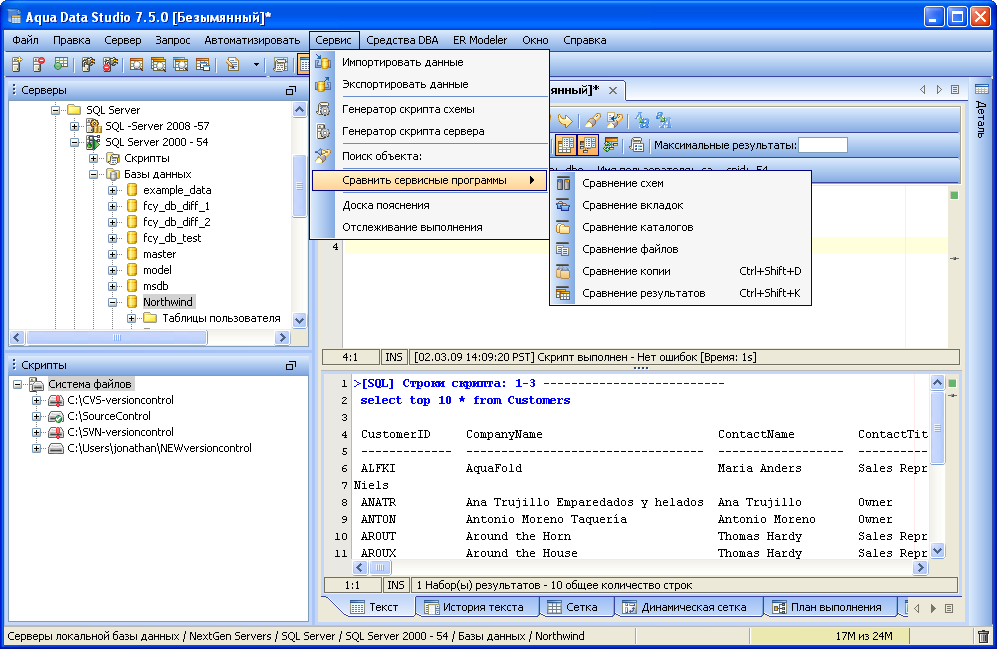Click the Серверы panel horizontal scrollbar
Screen dimensions: 997x649
pyautogui.click(x=117, y=338)
